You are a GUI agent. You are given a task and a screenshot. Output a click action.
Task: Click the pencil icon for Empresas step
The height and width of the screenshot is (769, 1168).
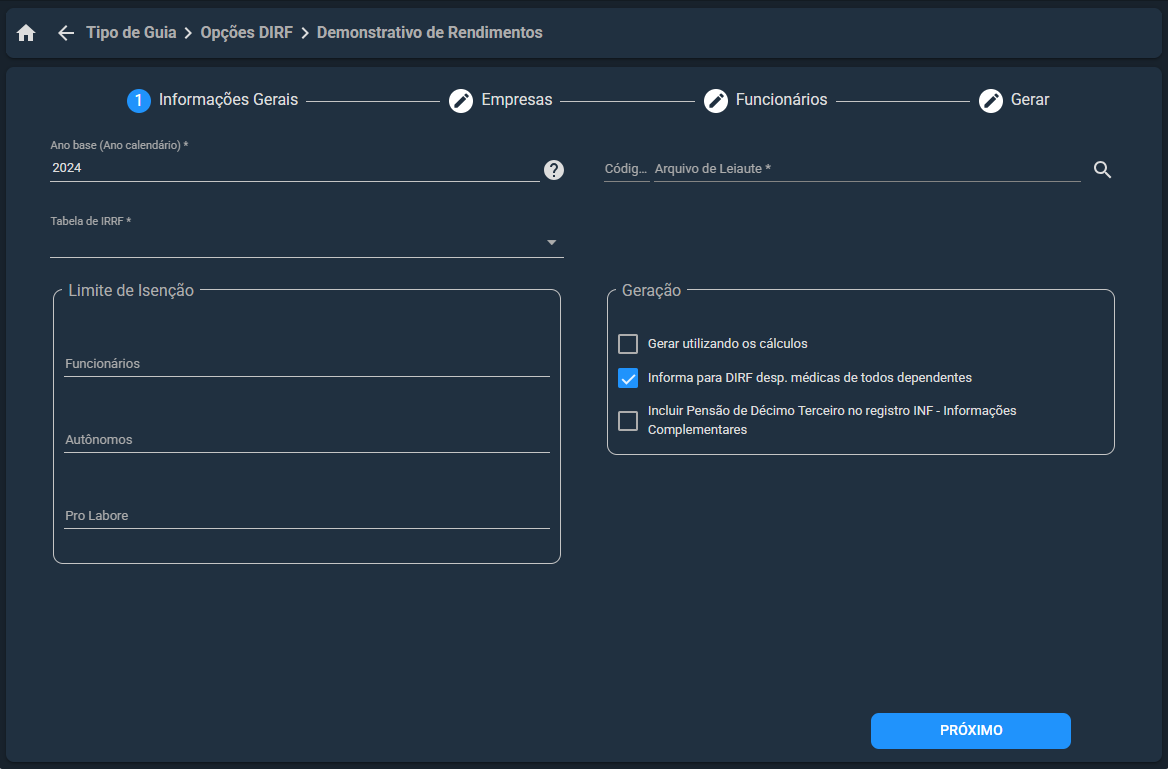461,101
